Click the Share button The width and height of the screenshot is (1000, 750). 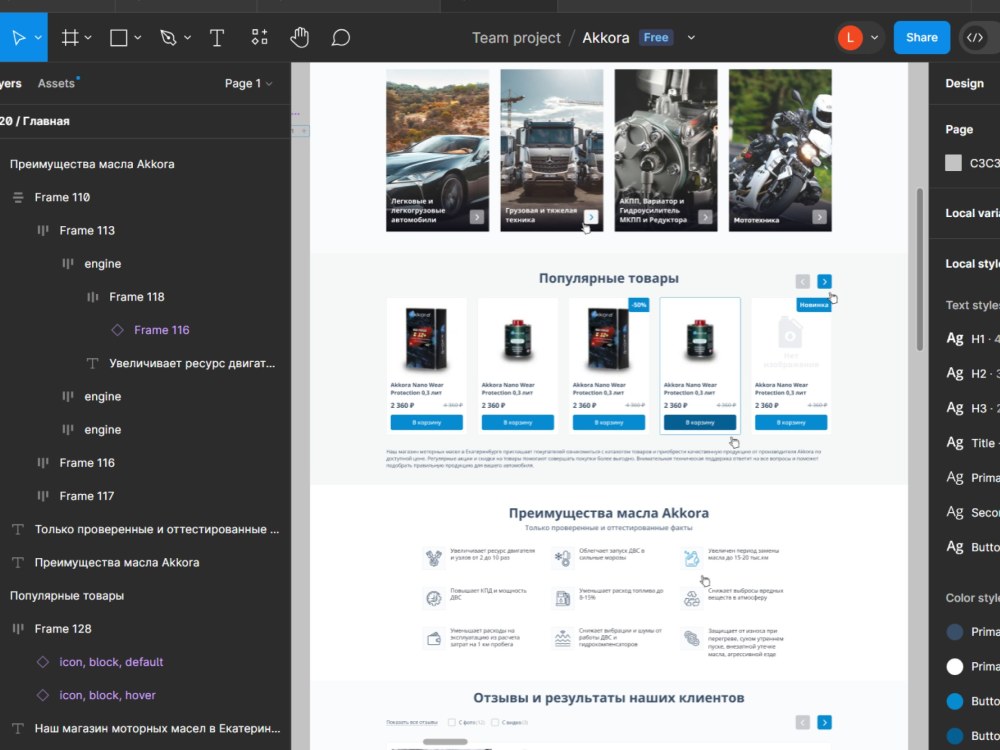922,38
